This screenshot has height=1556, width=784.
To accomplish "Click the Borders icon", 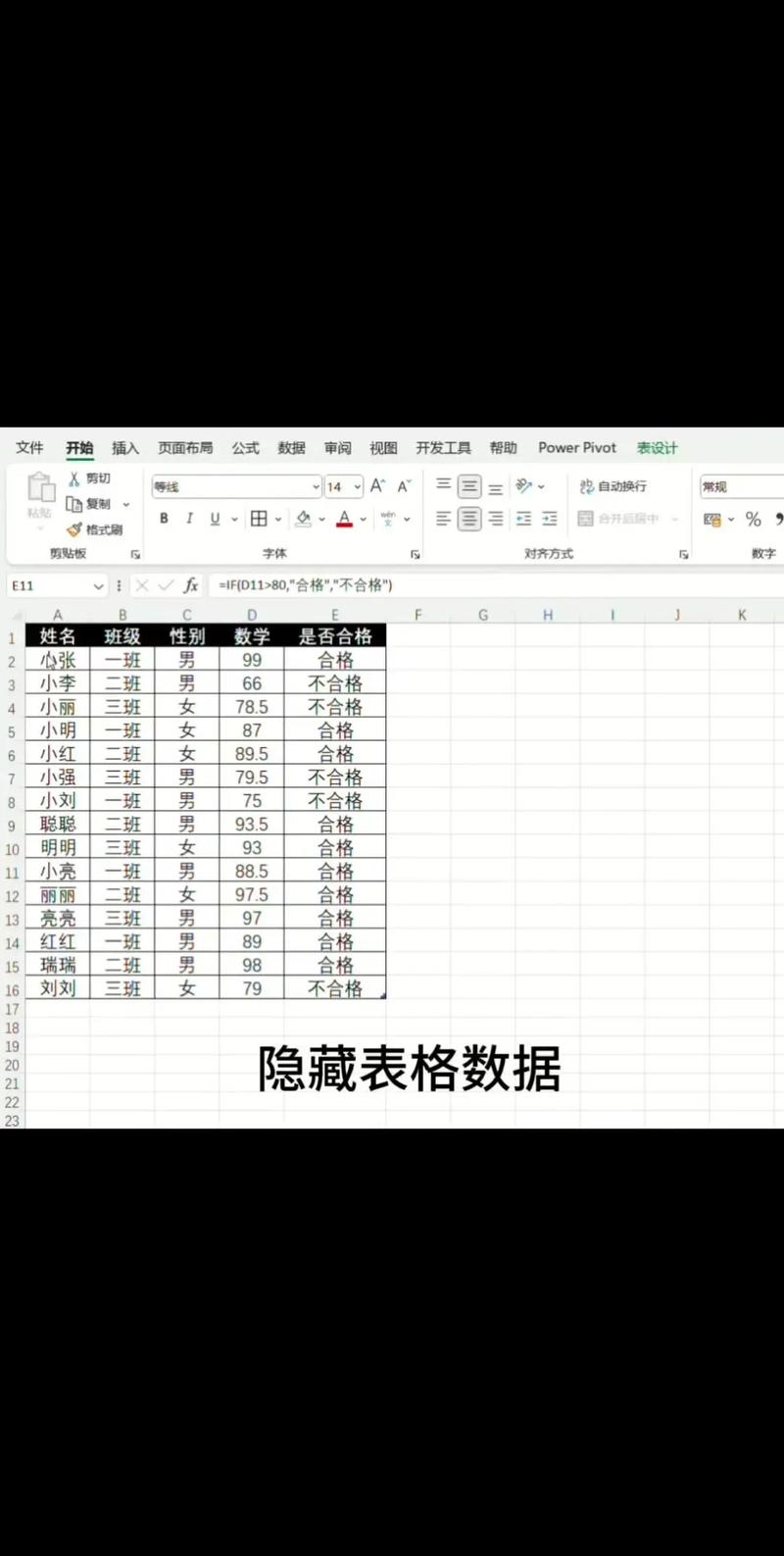I will (x=259, y=519).
